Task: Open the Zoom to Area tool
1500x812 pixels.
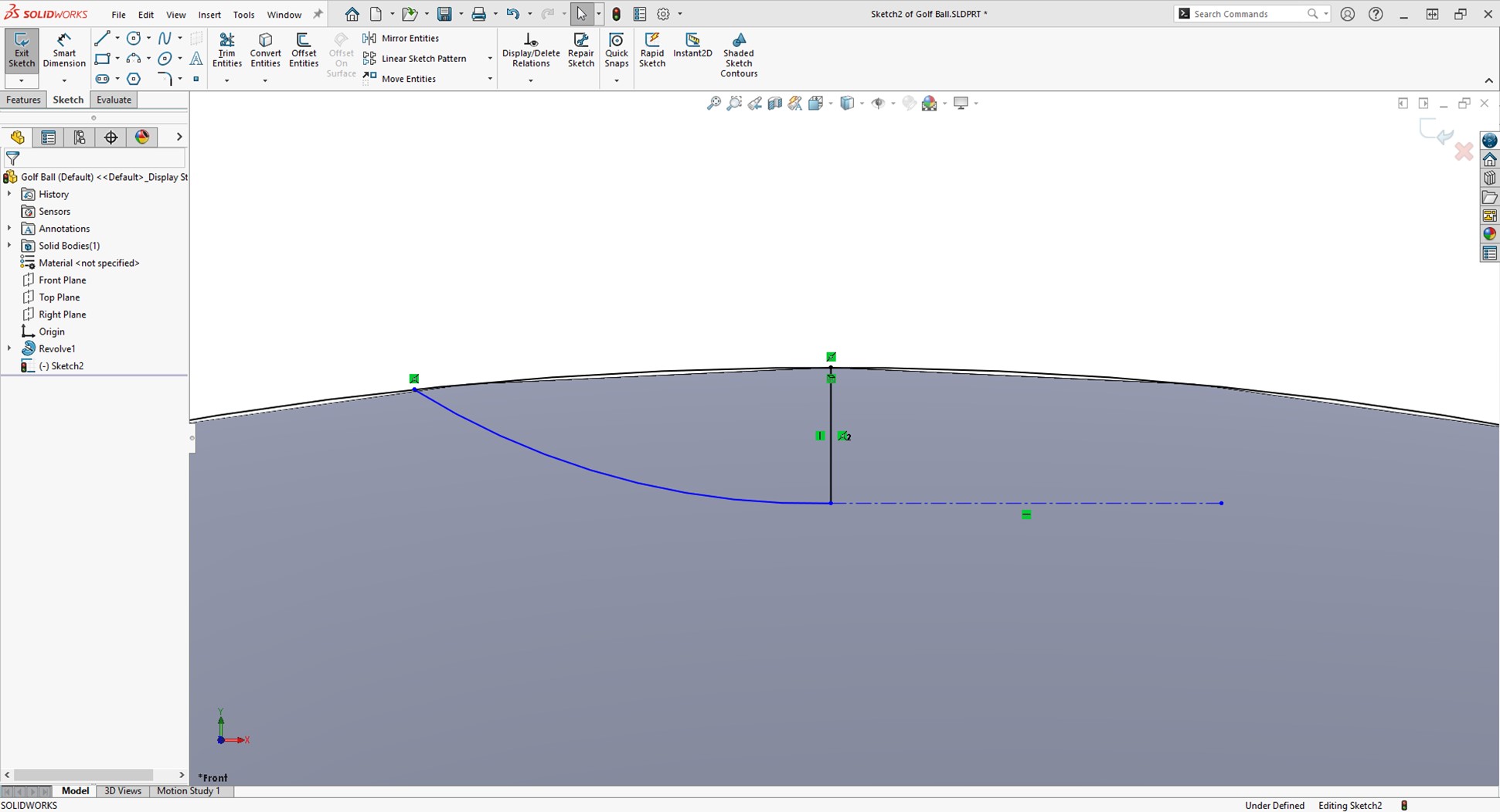Action: 733,103
